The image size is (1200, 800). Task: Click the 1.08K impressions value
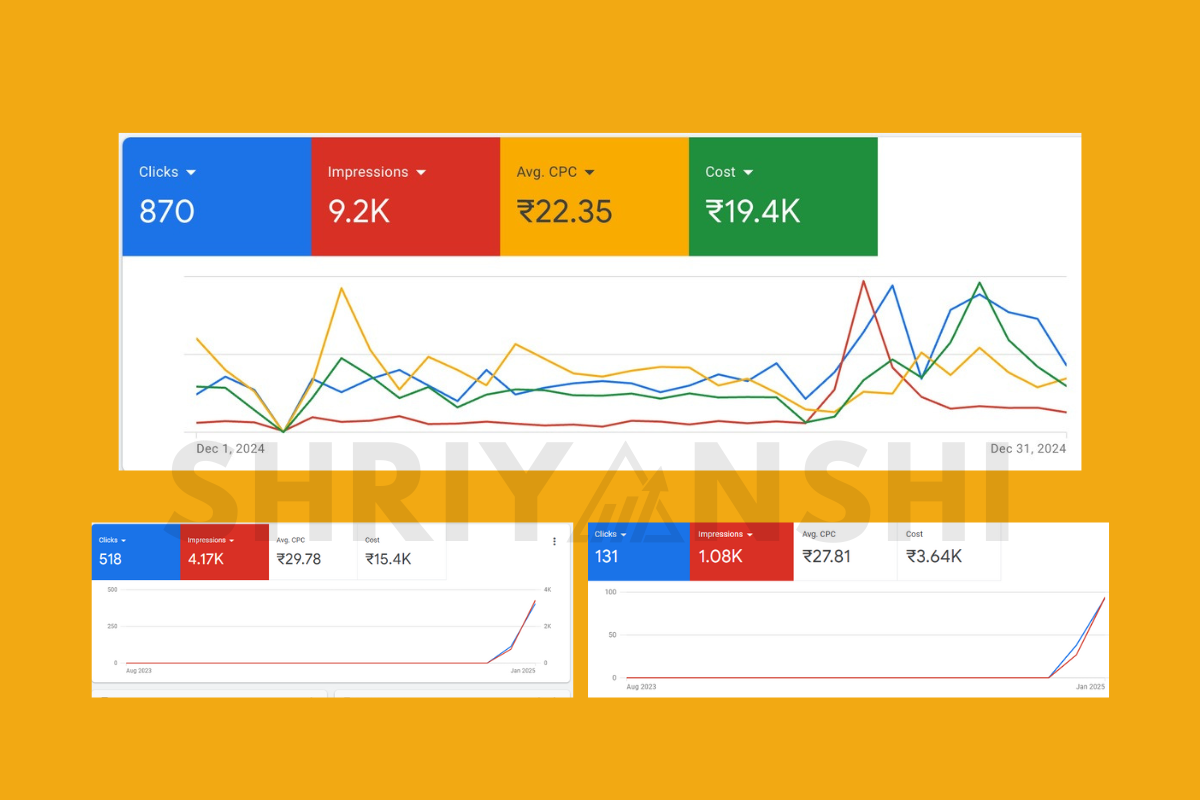[721, 556]
